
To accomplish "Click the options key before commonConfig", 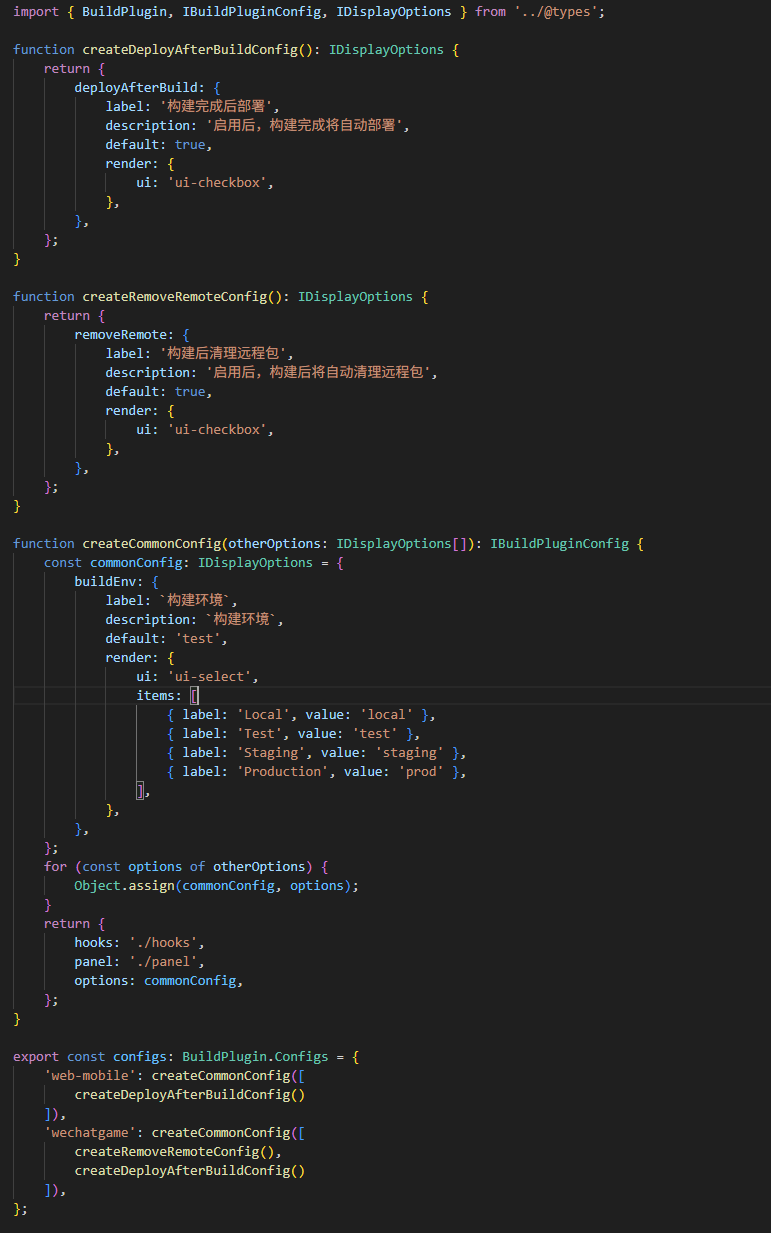I will pos(102,981).
